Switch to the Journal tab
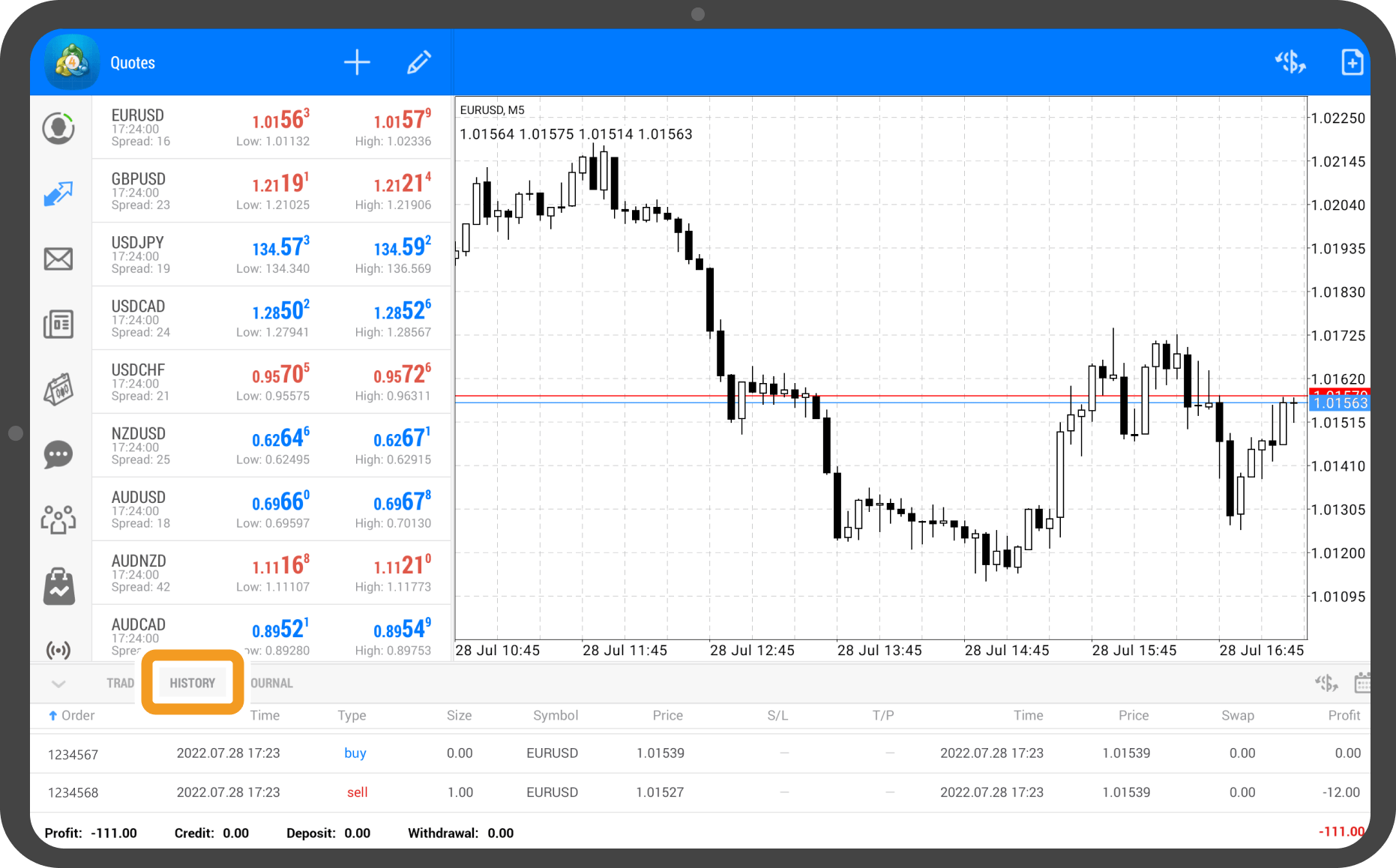Screen dimensions: 1396x868 click(x=271, y=684)
